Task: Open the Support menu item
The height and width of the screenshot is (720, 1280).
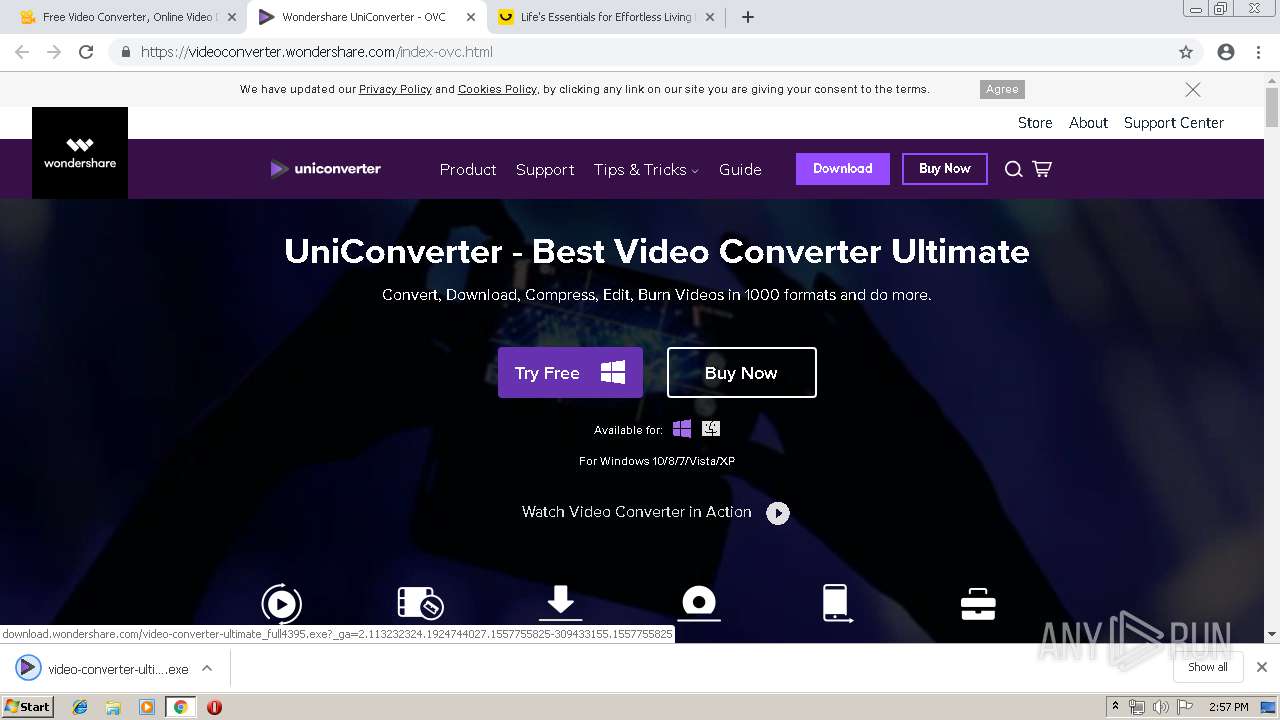Action: [x=545, y=170]
